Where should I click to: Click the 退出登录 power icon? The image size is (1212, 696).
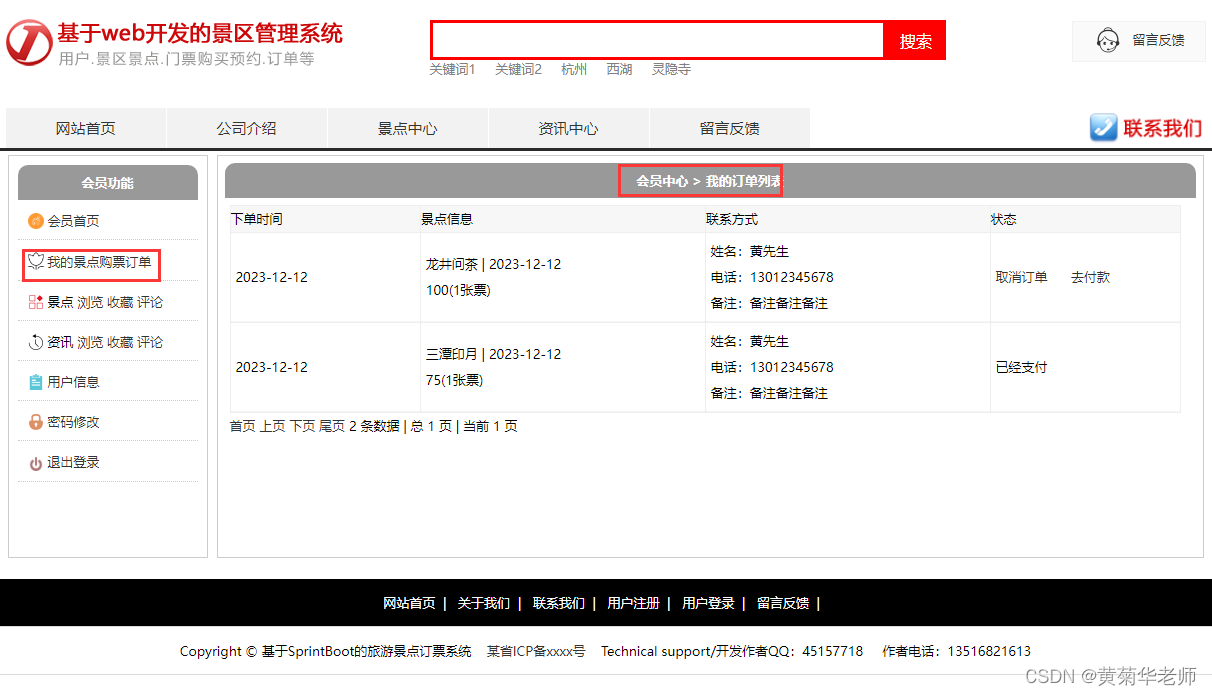[x=36, y=463]
